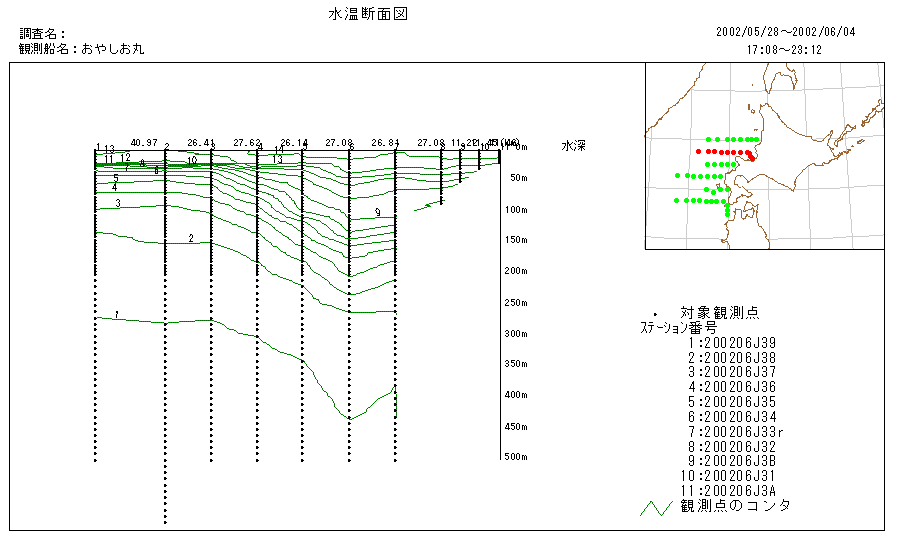Click the 水深 depth axis label
This screenshot has width=904, height=552.
(573, 146)
